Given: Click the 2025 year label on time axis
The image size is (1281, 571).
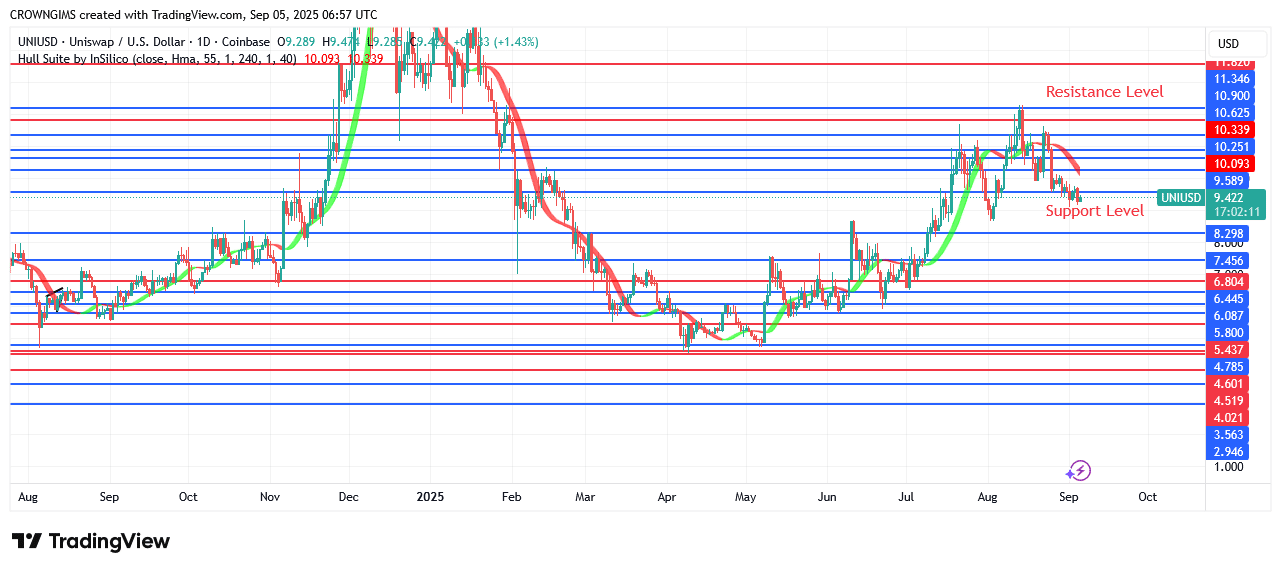Looking at the screenshot, I should click(x=430, y=497).
